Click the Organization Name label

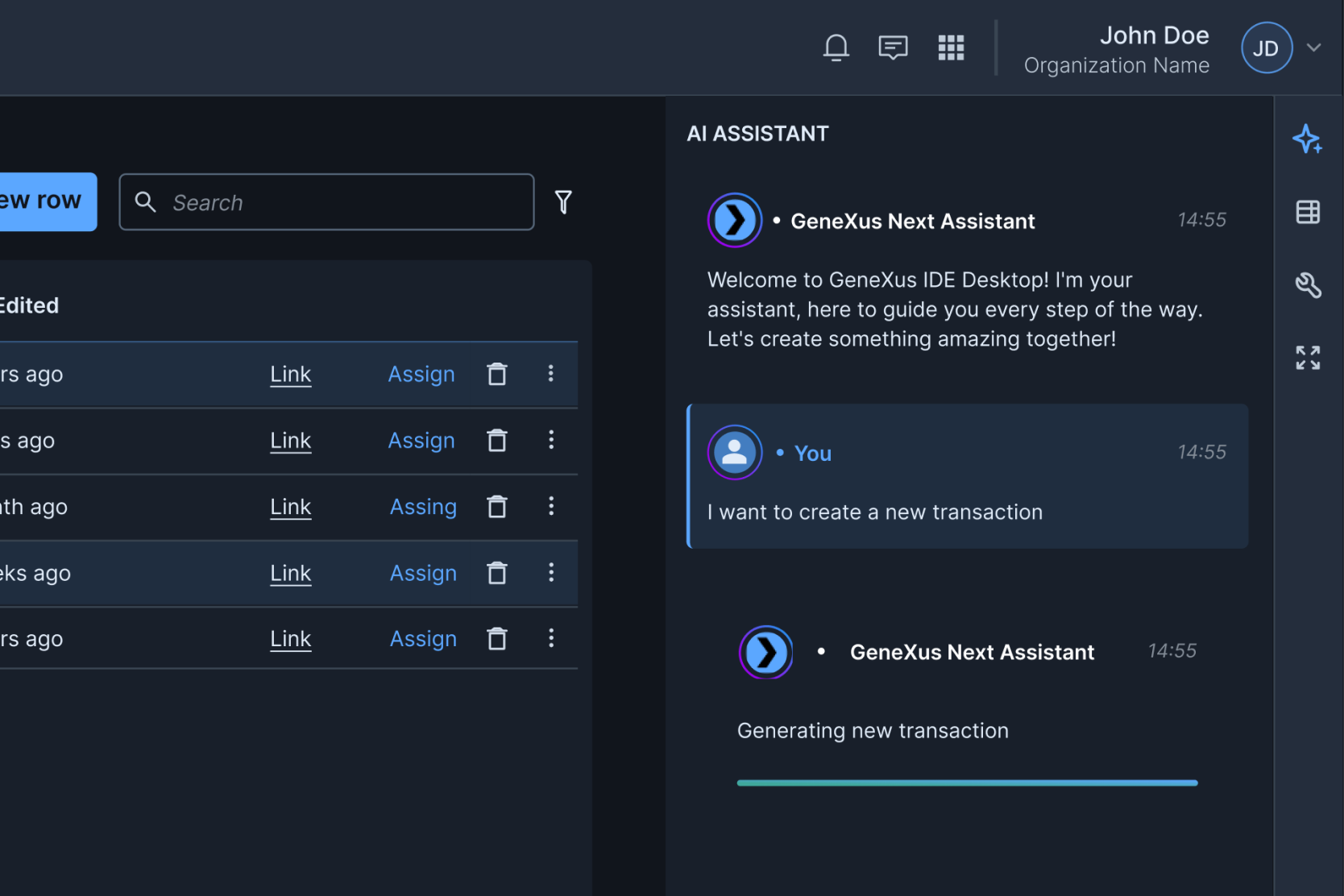1116,65
